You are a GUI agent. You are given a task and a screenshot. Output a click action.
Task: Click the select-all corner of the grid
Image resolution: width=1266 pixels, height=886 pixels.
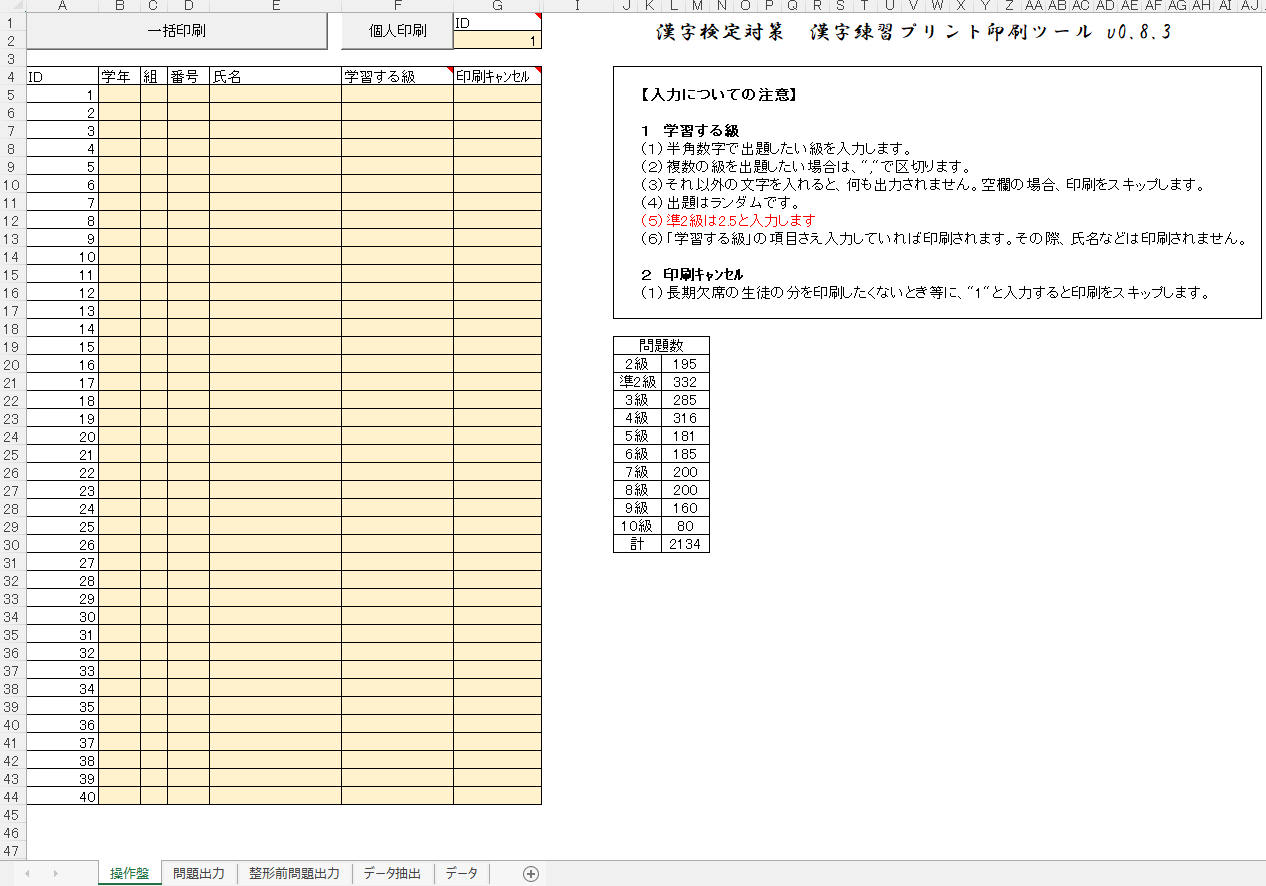(x=12, y=6)
